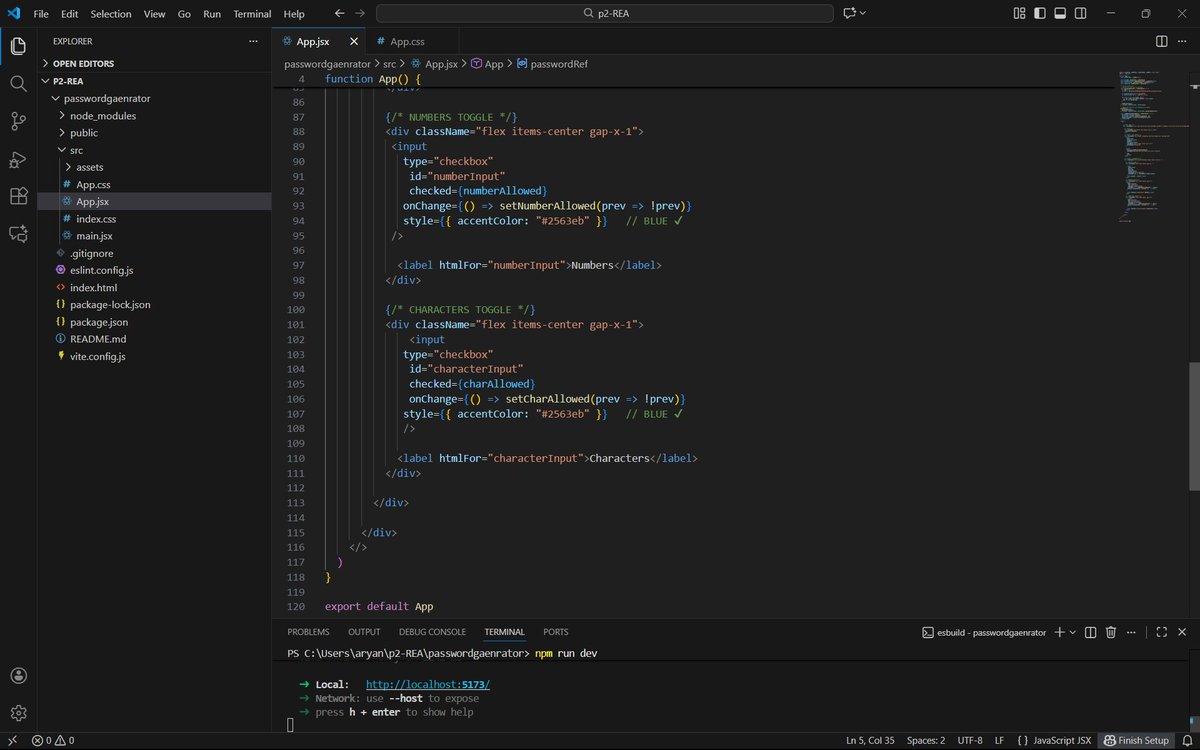This screenshot has height=750, width=1200.
Task: Click errors and warnings status indicator
Action: pos(53,741)
